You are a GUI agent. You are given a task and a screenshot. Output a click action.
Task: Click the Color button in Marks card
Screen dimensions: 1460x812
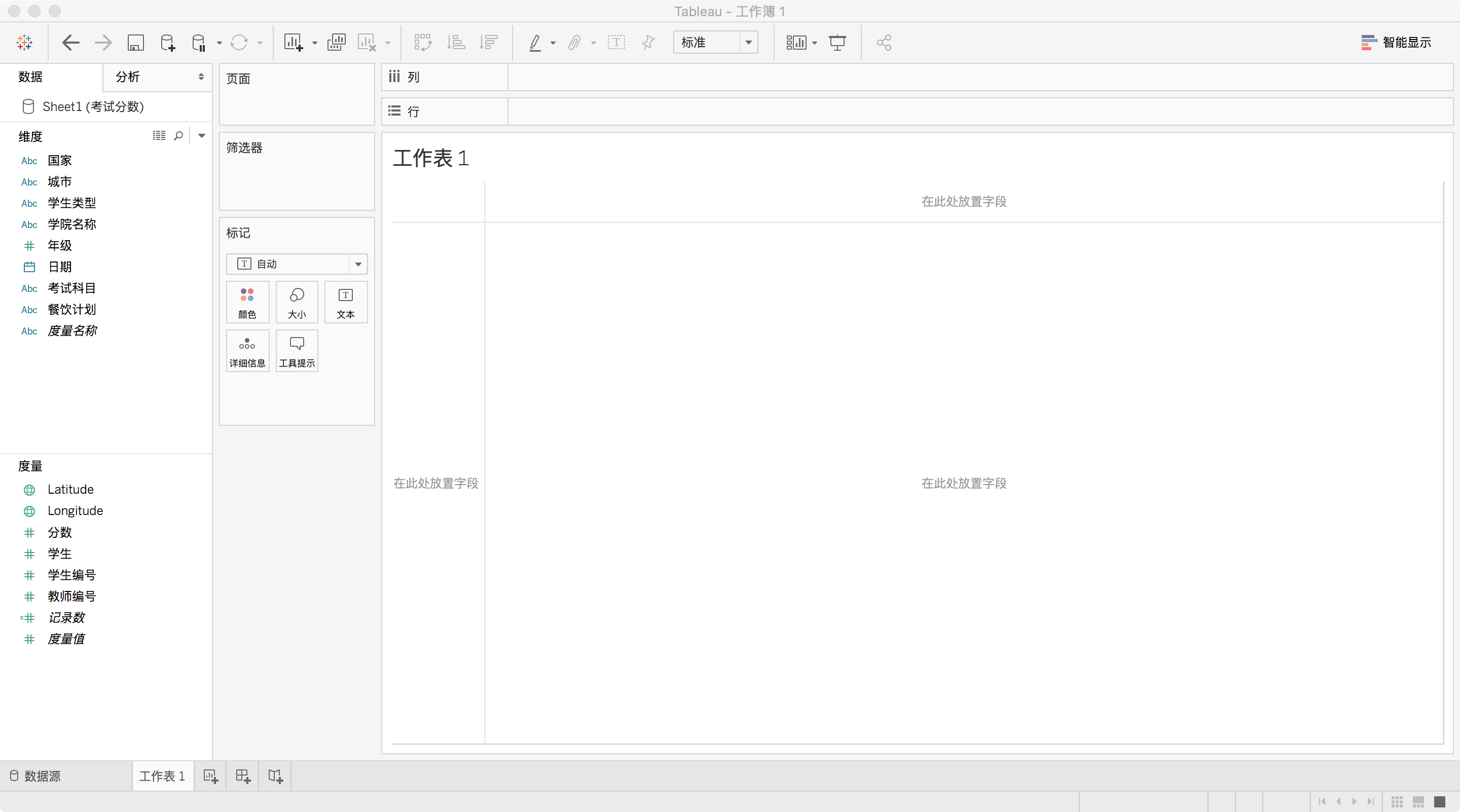247,302
